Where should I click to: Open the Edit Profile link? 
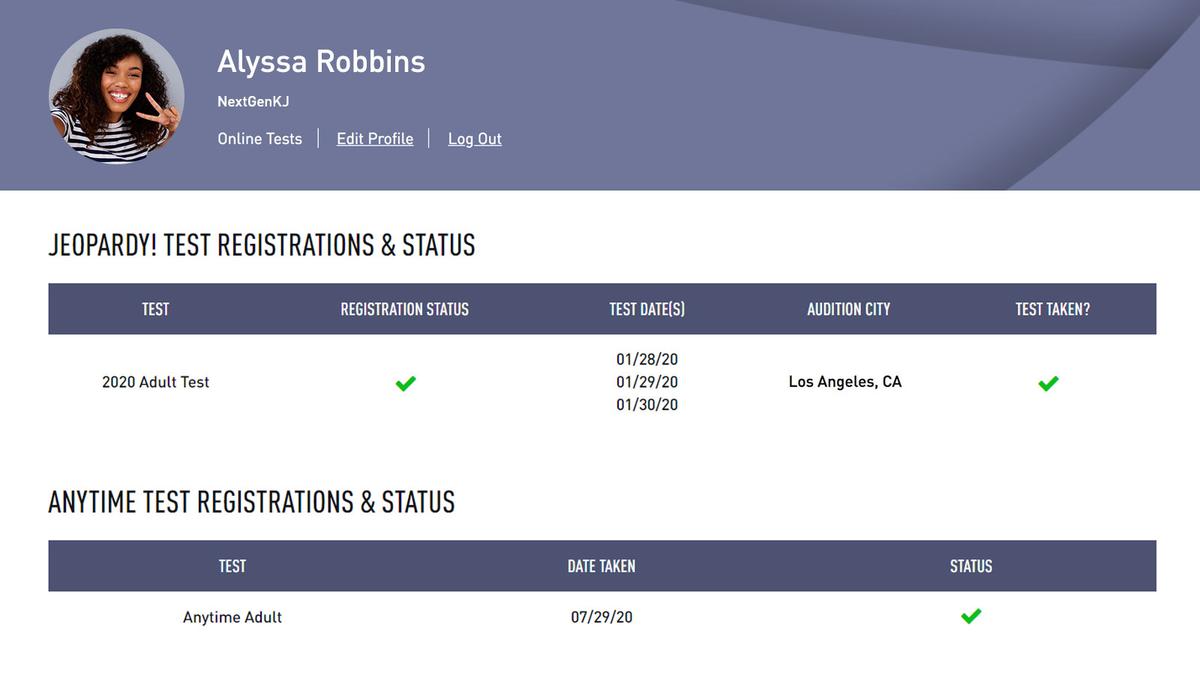pos(375,139)
